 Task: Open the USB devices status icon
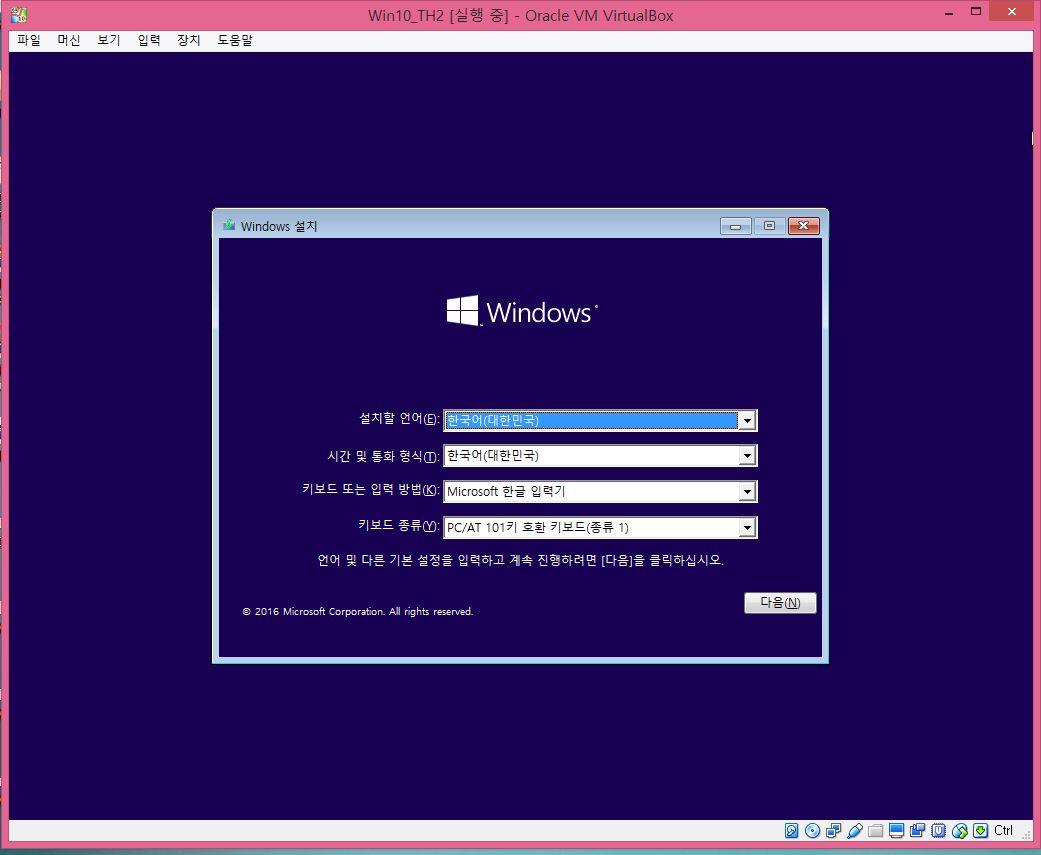point(854,830)
